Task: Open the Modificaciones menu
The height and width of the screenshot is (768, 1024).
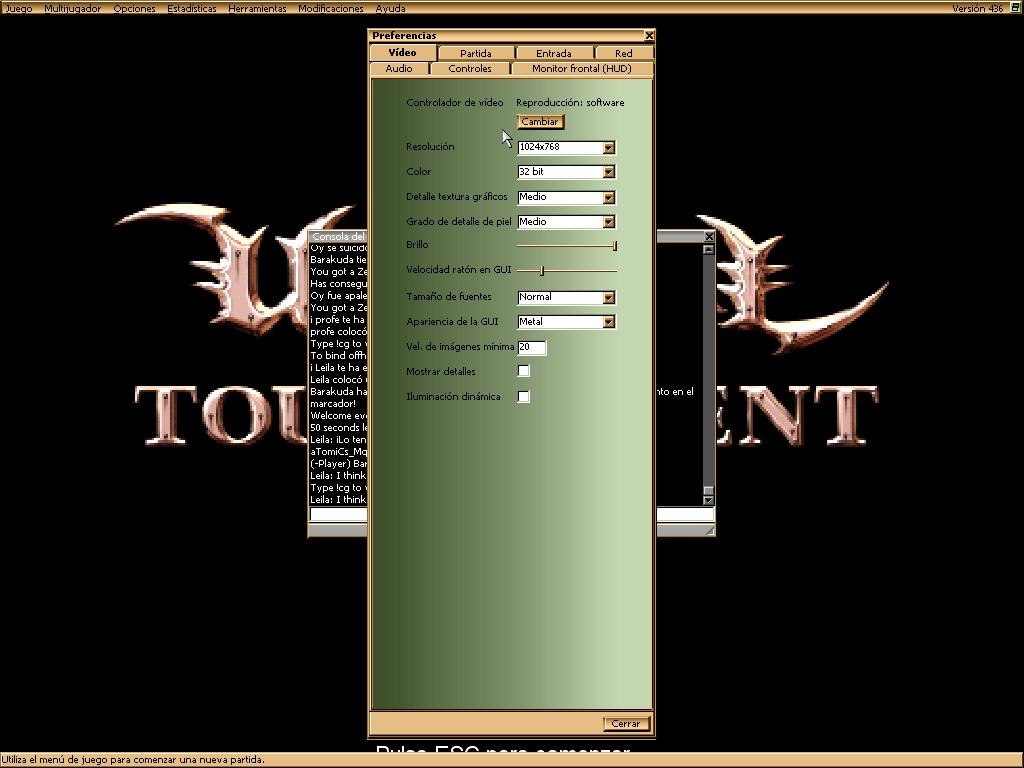Action: tap(330, 8)
